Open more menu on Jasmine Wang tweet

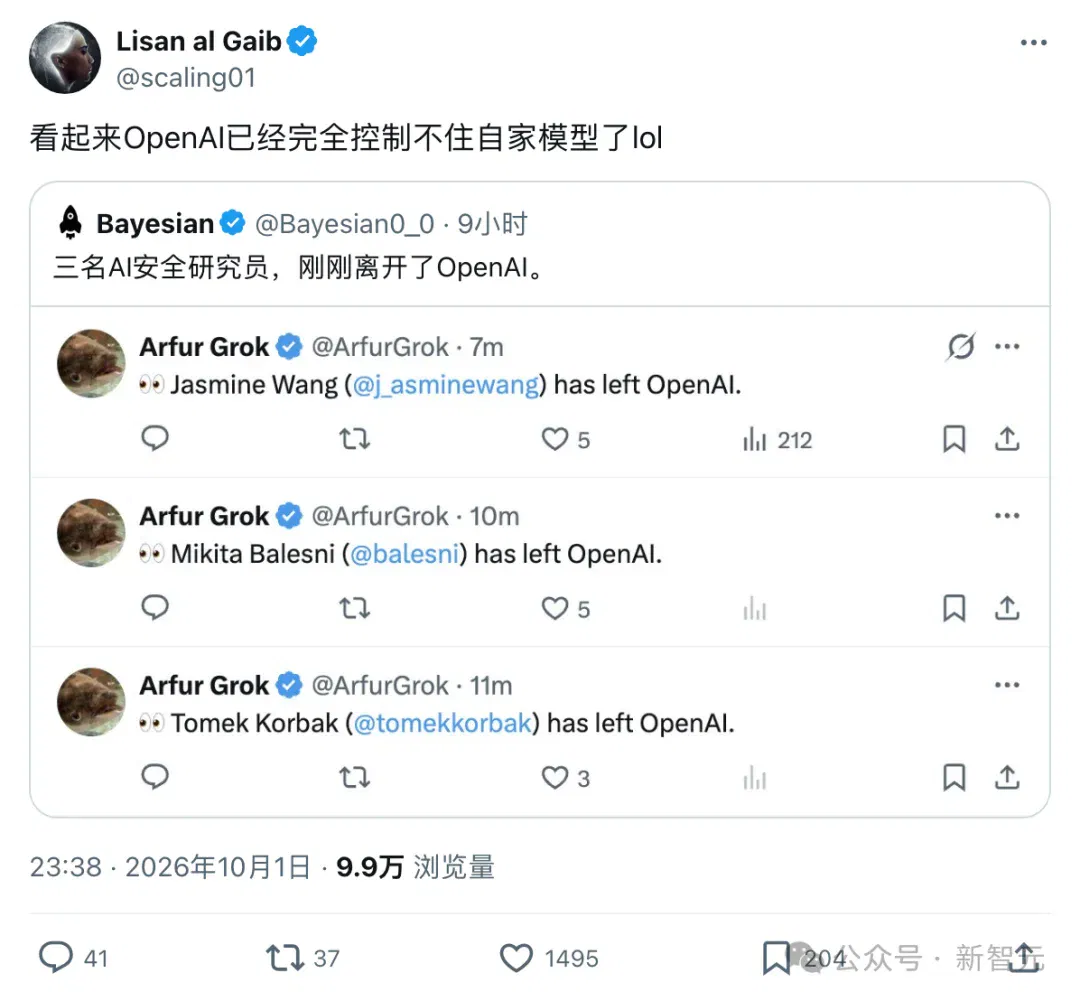click(1007, 346)
